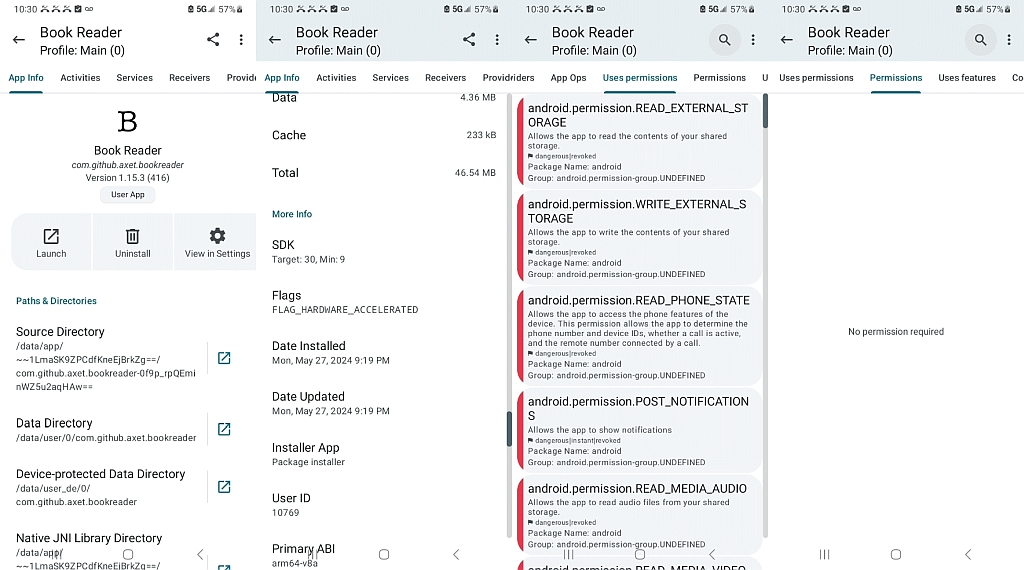Open Data Directory external link icon
This screenshot has width=1024, height=570.
point(224,429)
